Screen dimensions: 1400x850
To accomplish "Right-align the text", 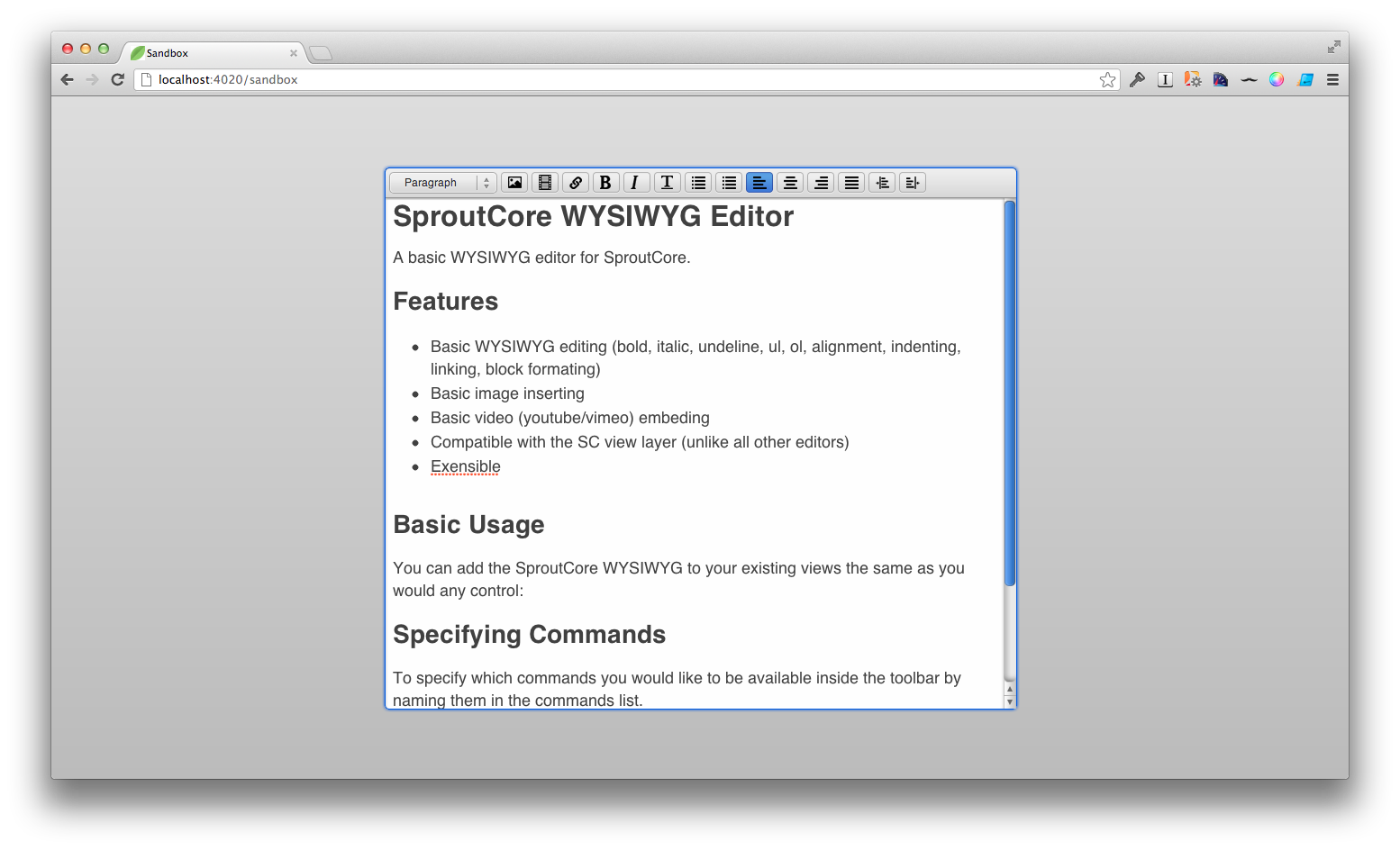I will pos(821,183).
